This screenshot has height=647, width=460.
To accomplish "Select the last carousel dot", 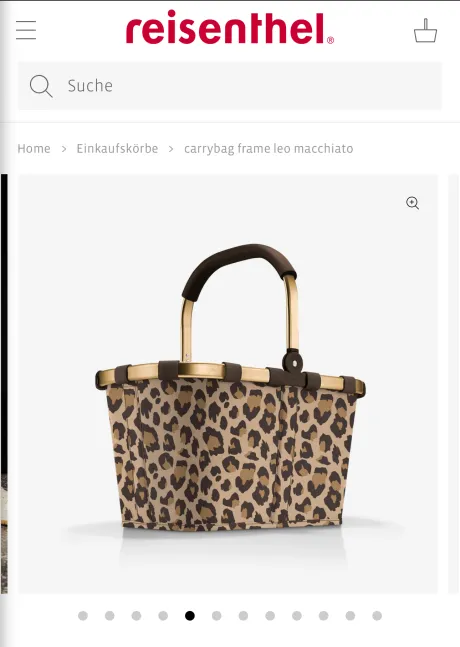I will [x=377, y=616].
